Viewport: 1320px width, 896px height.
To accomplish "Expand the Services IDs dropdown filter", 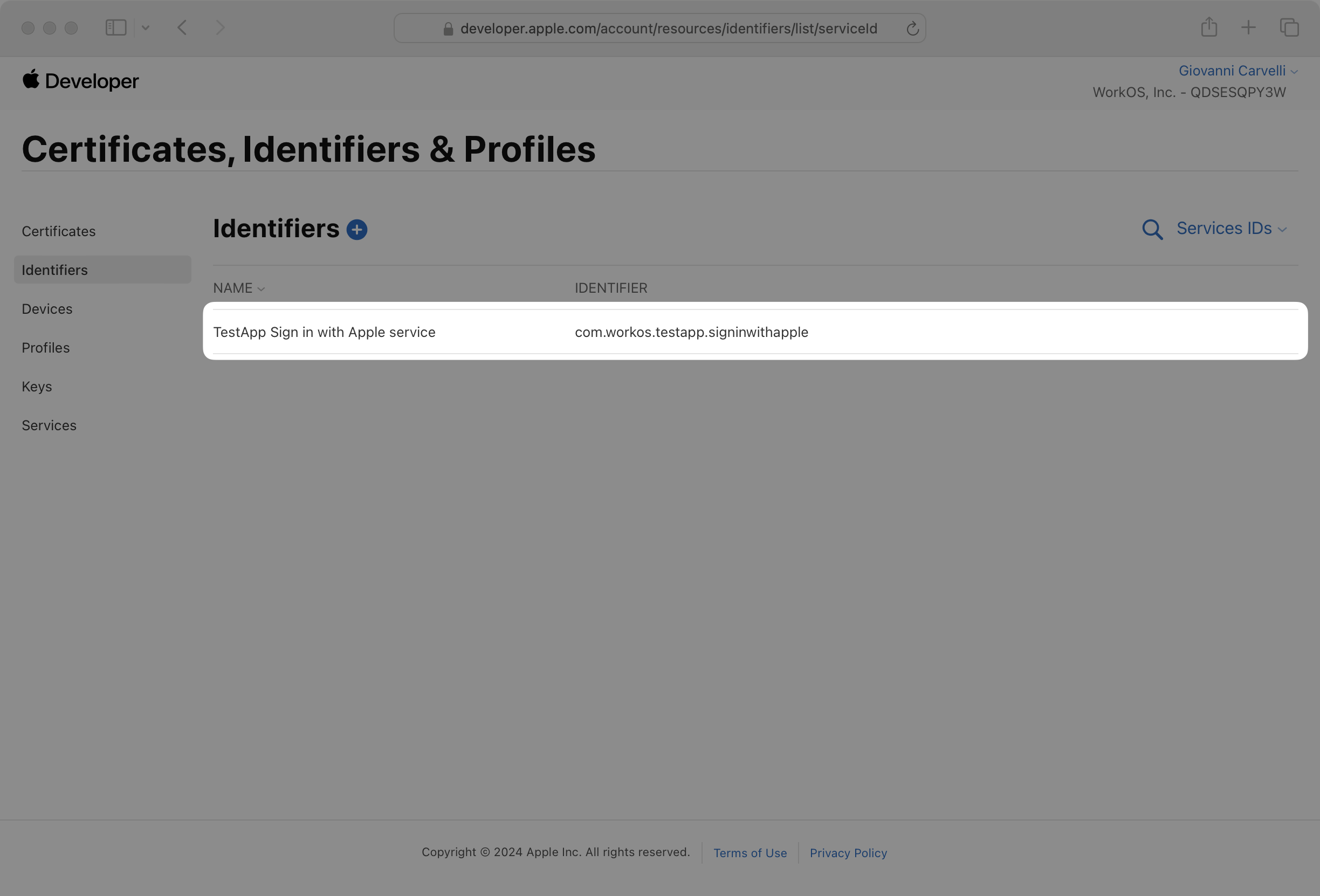I will (x=1232, y=229).
